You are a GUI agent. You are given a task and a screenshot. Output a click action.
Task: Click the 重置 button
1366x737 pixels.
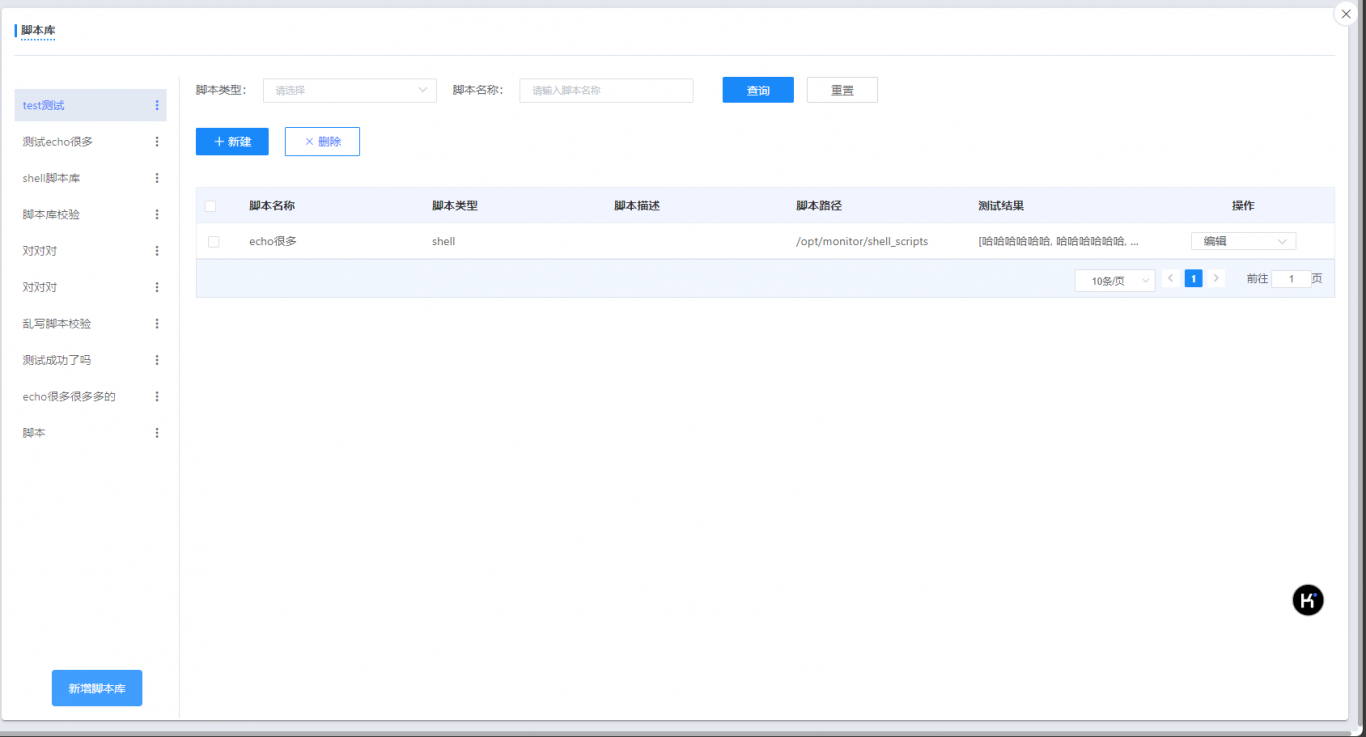[842, 90]
